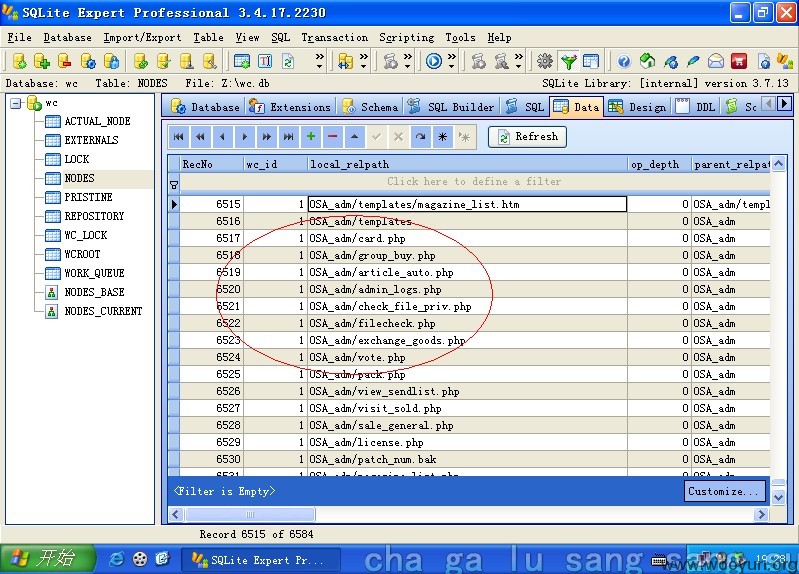Image resolution: width=799 pixels, height=574 pixels.
Task: Click the blue Execute play icon
Action: click(x=434, y=61)
